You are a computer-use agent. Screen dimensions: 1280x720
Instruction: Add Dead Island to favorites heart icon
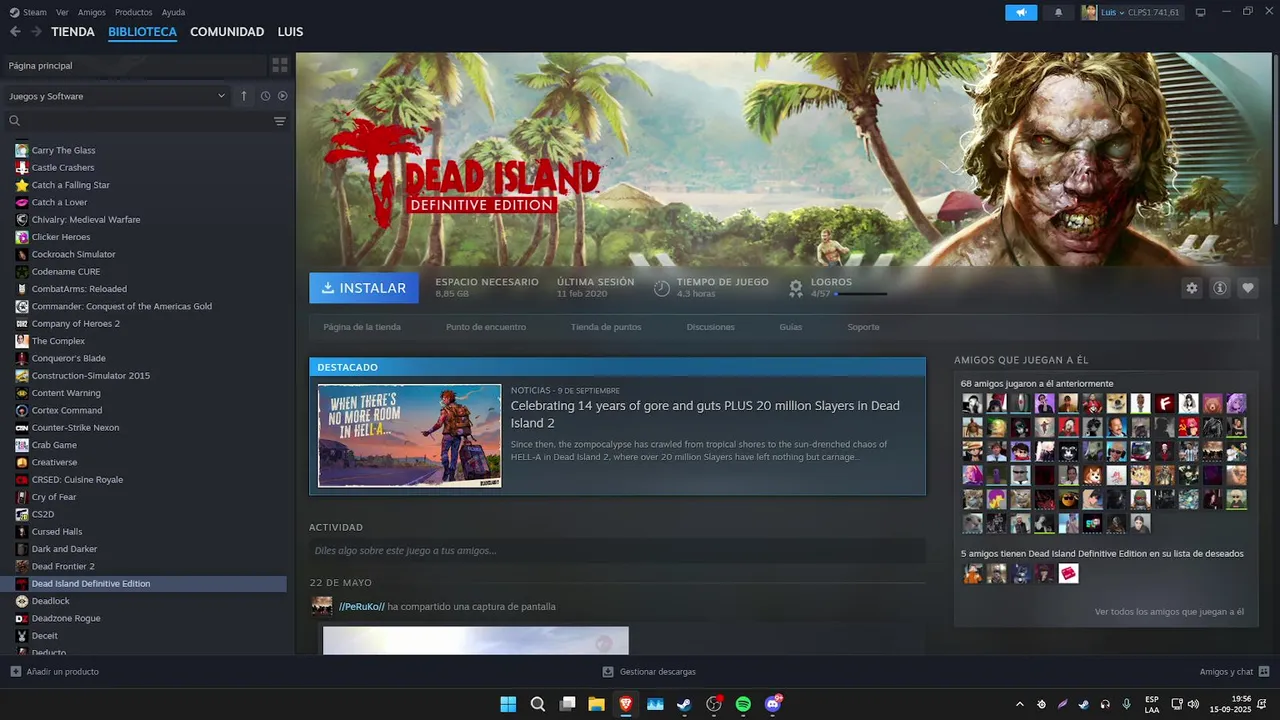pyautogui.click(x=1248, y=288)
